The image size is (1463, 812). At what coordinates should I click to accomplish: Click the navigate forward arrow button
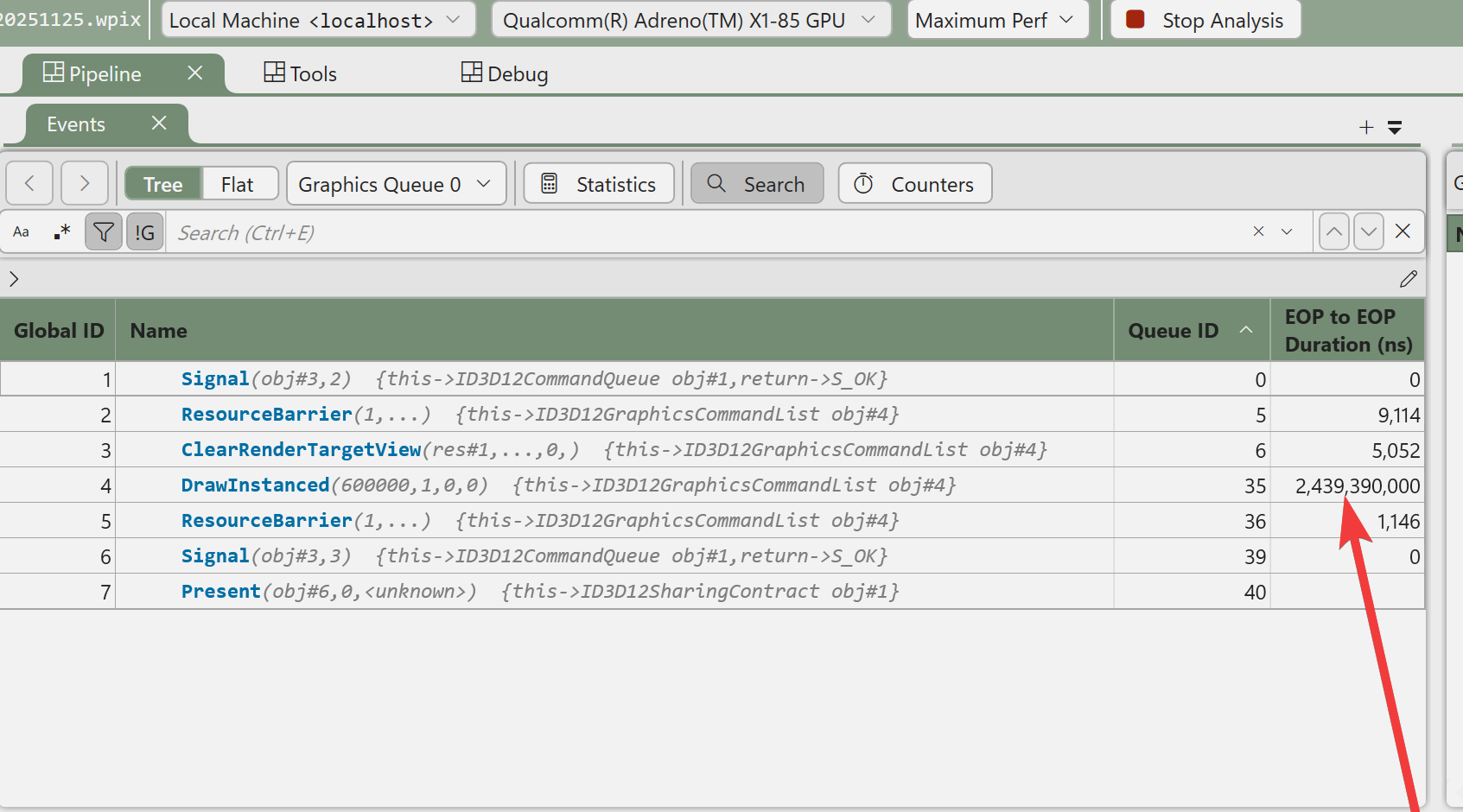(x=84, y=183)
